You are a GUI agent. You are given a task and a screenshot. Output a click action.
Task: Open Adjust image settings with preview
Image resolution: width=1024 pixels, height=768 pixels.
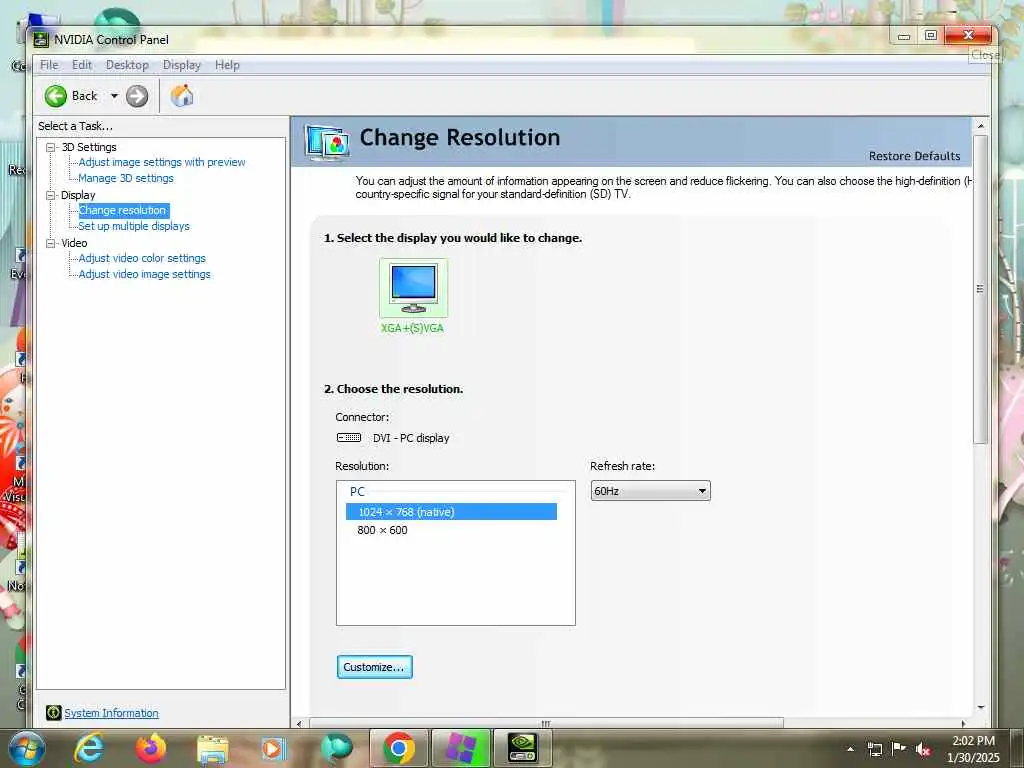(x=162, y=162)
